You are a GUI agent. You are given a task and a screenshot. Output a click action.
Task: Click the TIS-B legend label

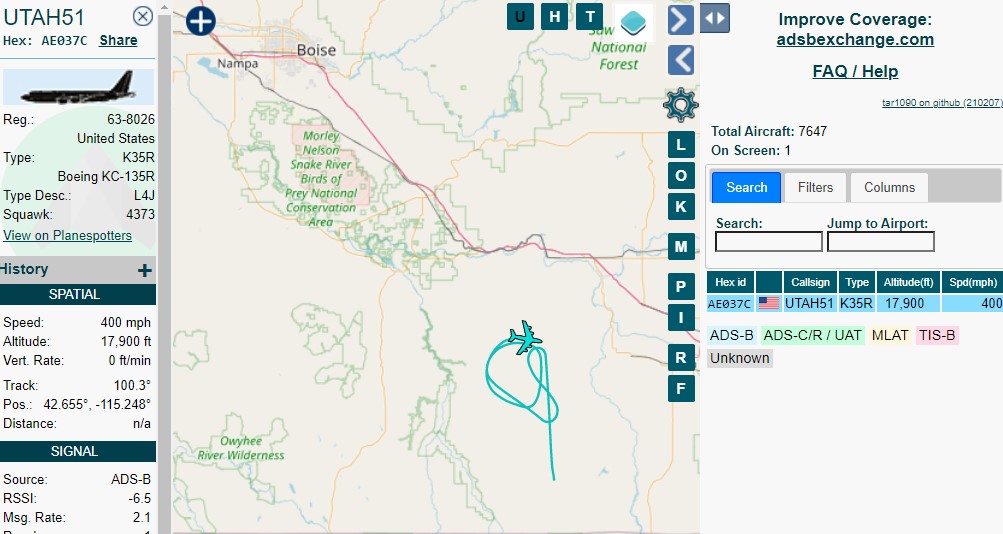pos(937,335)
